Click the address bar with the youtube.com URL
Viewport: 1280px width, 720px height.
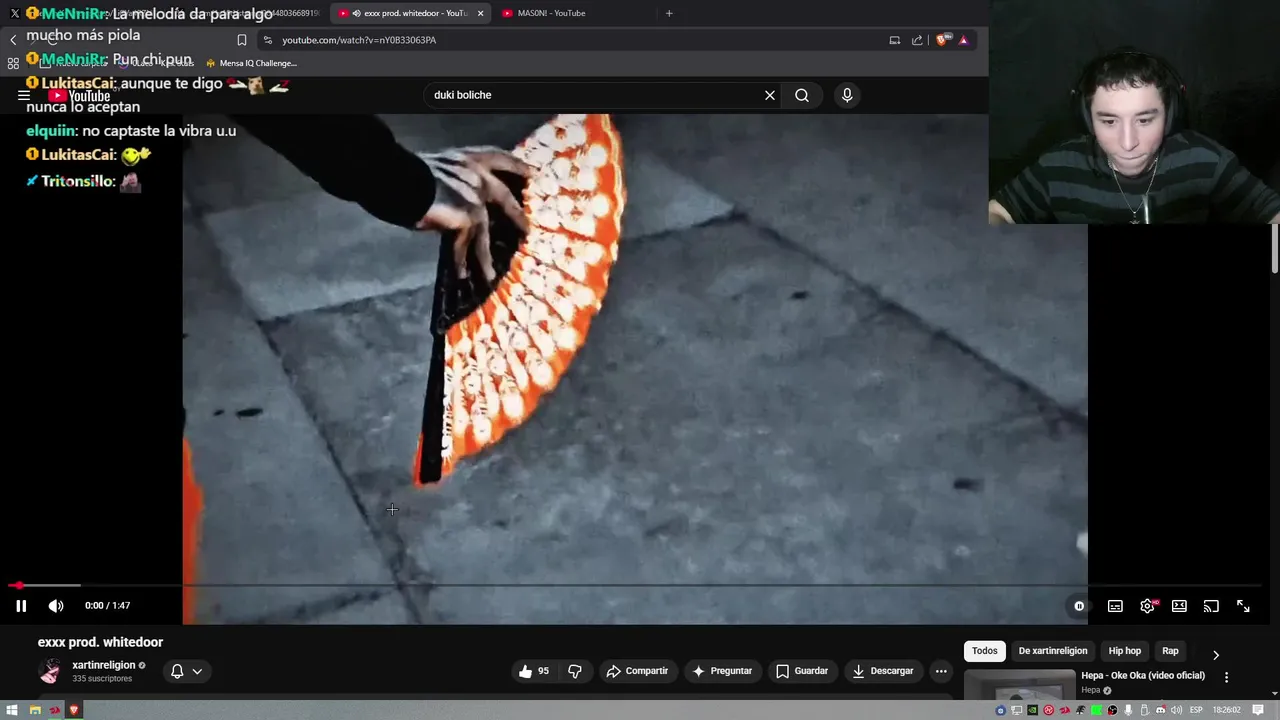click(x=570, y=40)
